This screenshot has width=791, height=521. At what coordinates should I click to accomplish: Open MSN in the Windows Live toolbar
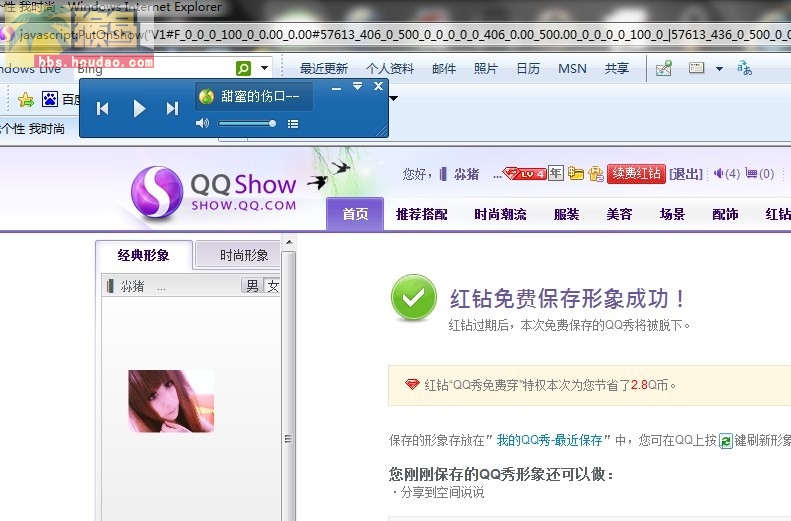[x=572, y=69]
